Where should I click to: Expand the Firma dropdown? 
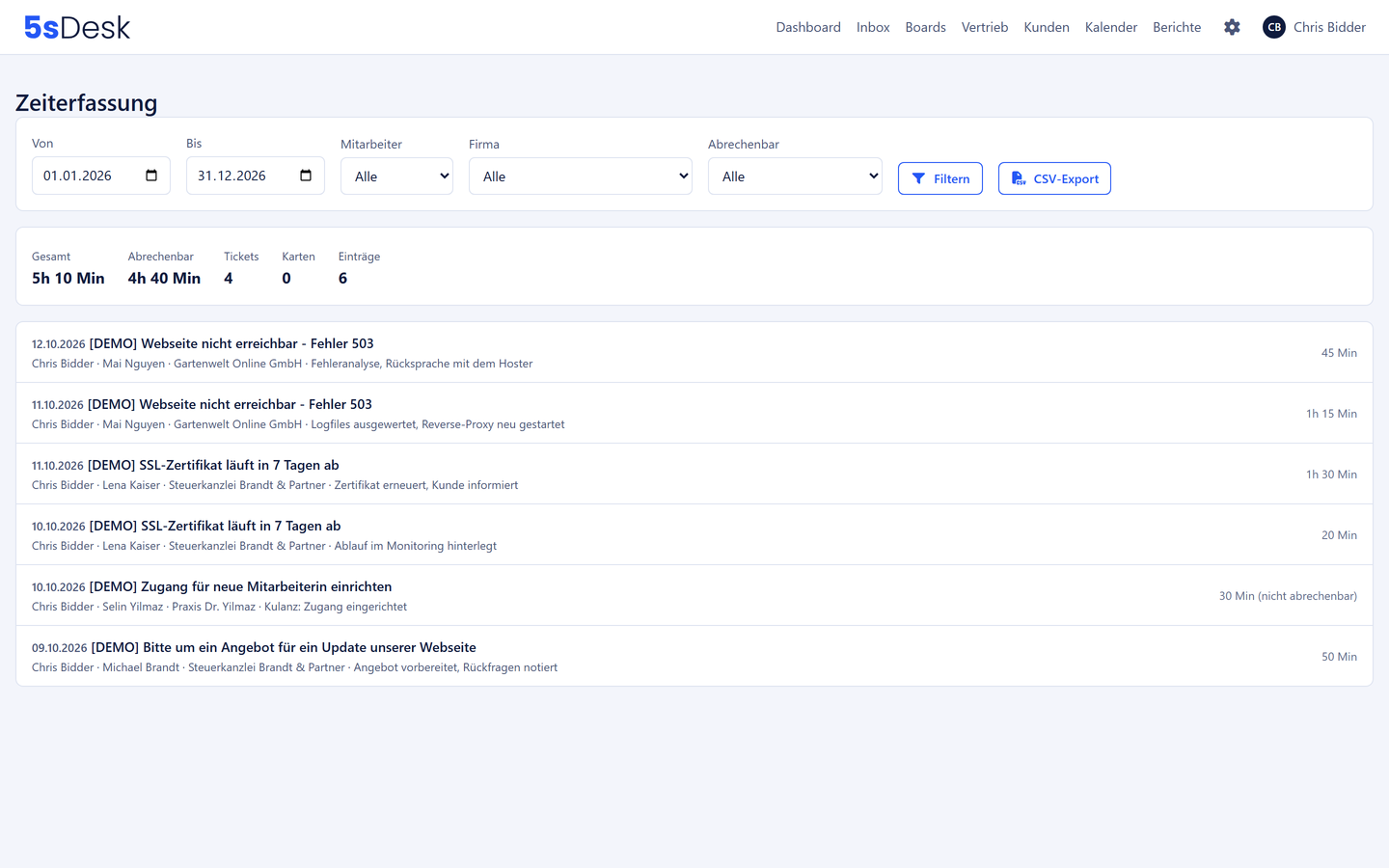click(x=581, y=176)
